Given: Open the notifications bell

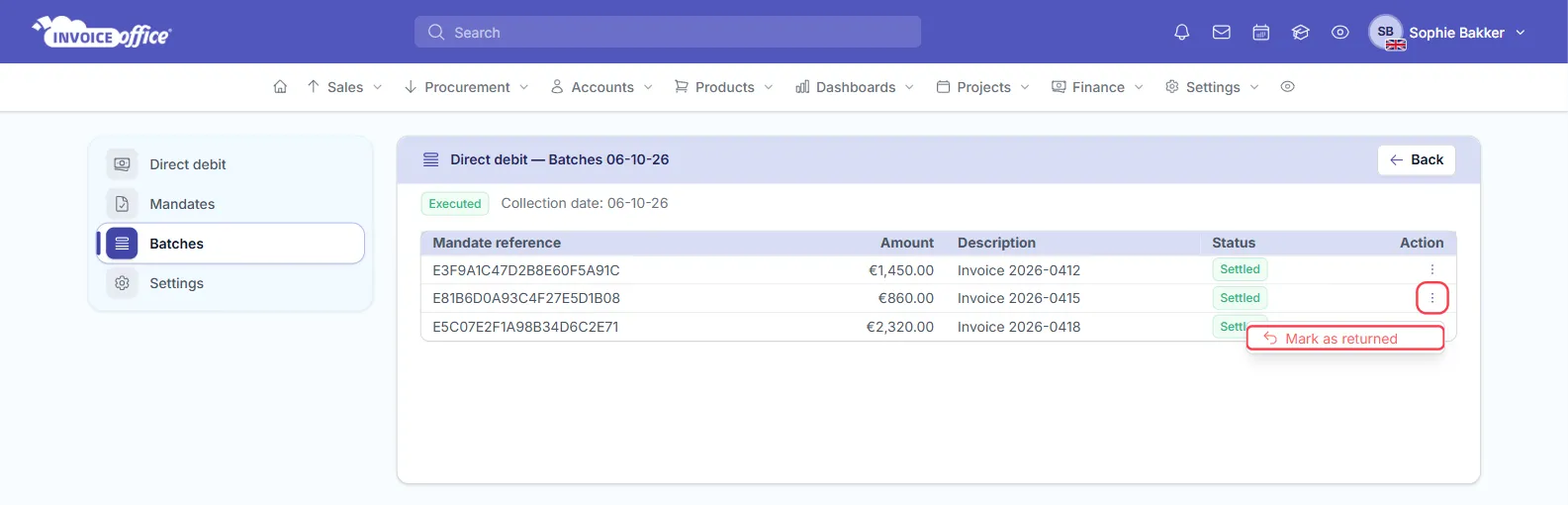Looking at the screenshot, I should pyautogui.click(x=1181, y=33).
